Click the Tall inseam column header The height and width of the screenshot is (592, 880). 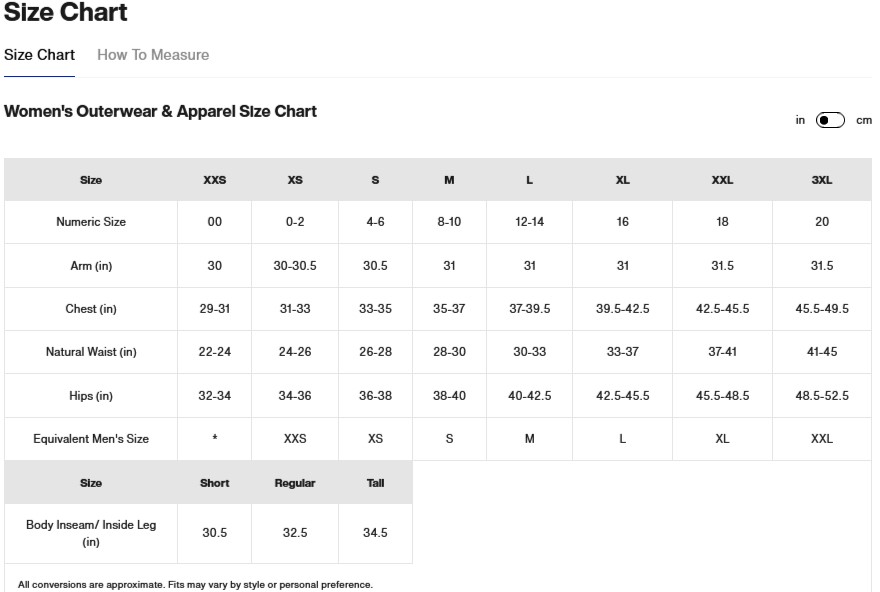point(375,483)
